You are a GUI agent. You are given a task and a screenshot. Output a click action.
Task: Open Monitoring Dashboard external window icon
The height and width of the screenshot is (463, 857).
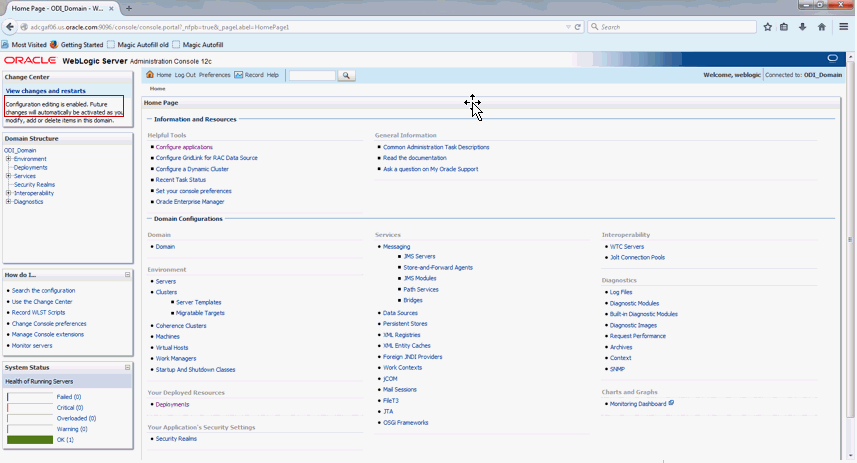pos(671,403)
